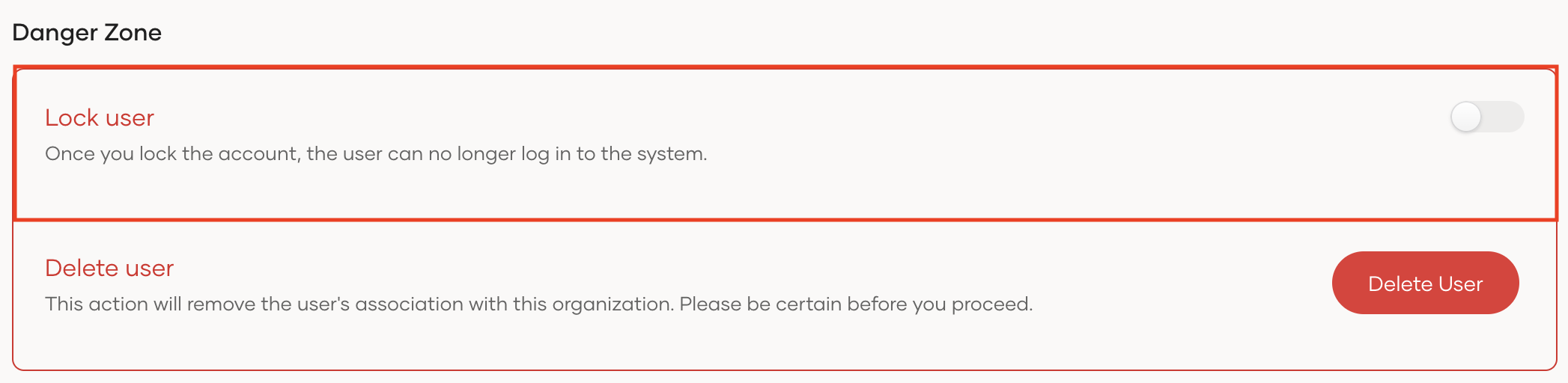The width and height of the screenshot is (1568, 383).
Task: Click the word "User" on the red button
Action: pyautogui.click(x=1460, y=284)
